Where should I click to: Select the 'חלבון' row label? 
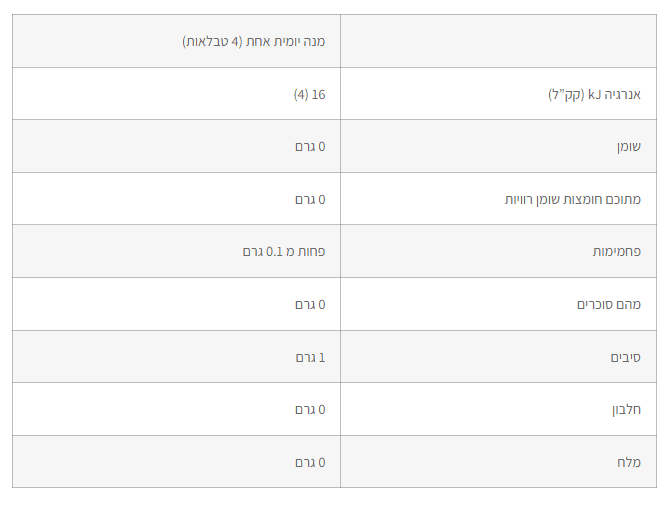click(625, 410)
